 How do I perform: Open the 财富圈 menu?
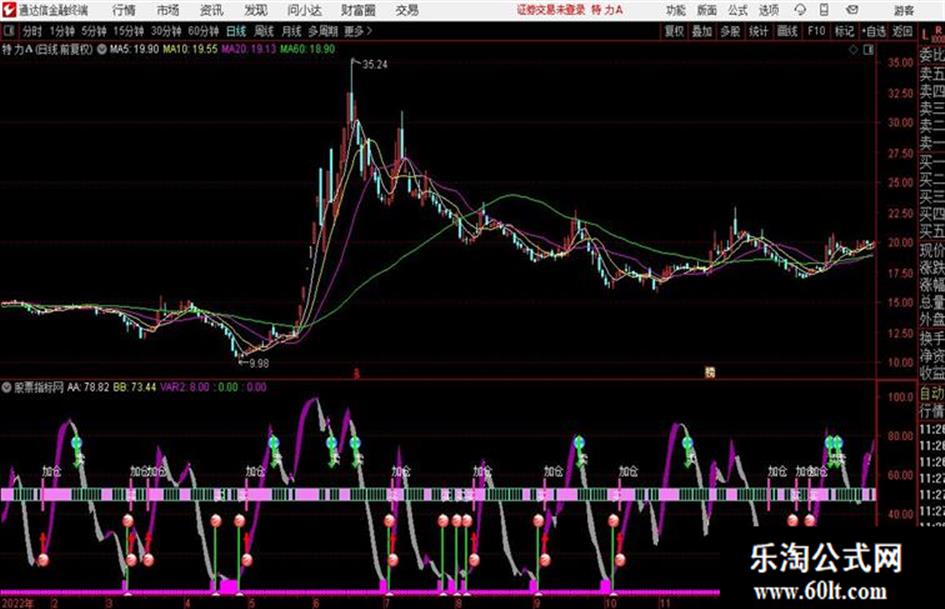358,10
